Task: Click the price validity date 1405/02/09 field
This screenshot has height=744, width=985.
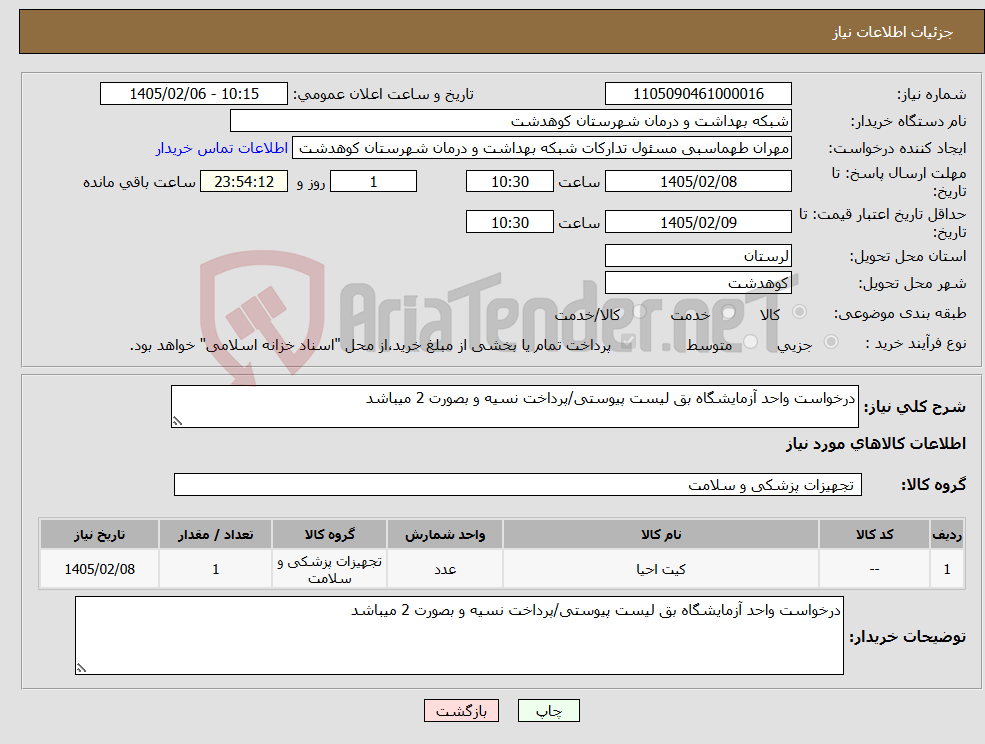Action: point(698,222)
